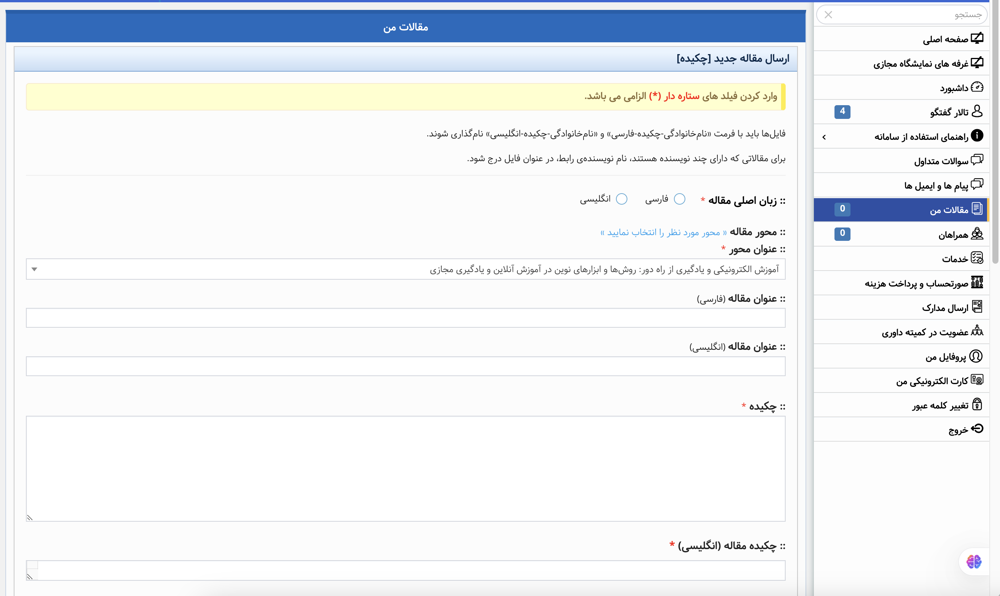The image size is (1000, 596).
Task: Click the تالار گفتگو user icon
Action: 976,112
